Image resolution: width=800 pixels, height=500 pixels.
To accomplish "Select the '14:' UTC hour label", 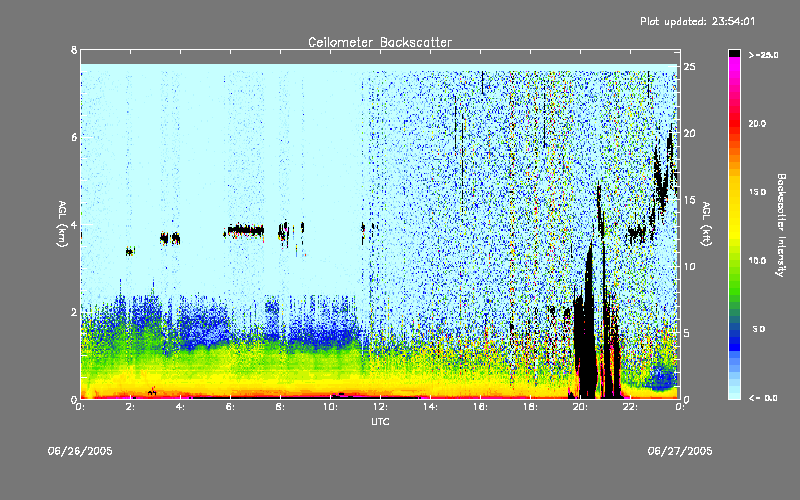I will (430, 407).
